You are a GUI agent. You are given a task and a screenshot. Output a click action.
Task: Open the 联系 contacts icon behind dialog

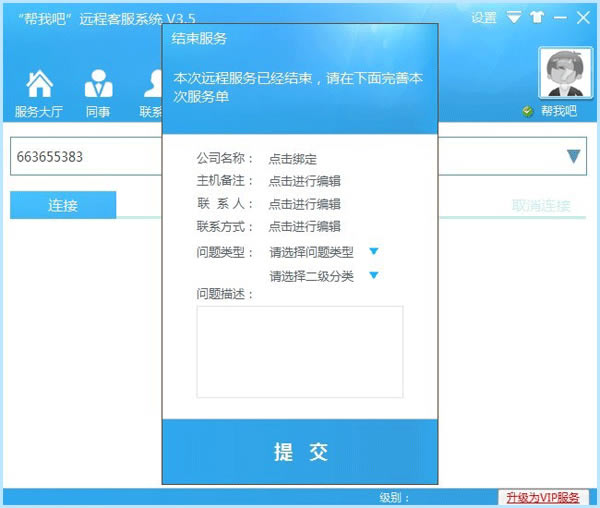pos(152,93)
